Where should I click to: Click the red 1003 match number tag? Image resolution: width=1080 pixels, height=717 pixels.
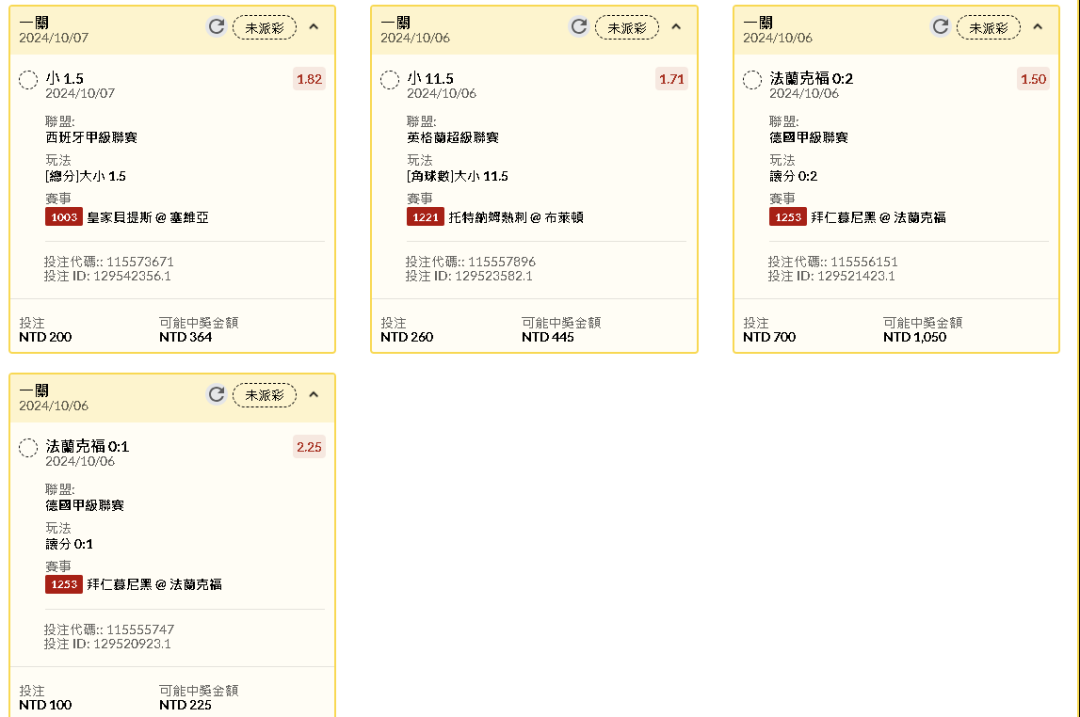(x=64, y=217)
